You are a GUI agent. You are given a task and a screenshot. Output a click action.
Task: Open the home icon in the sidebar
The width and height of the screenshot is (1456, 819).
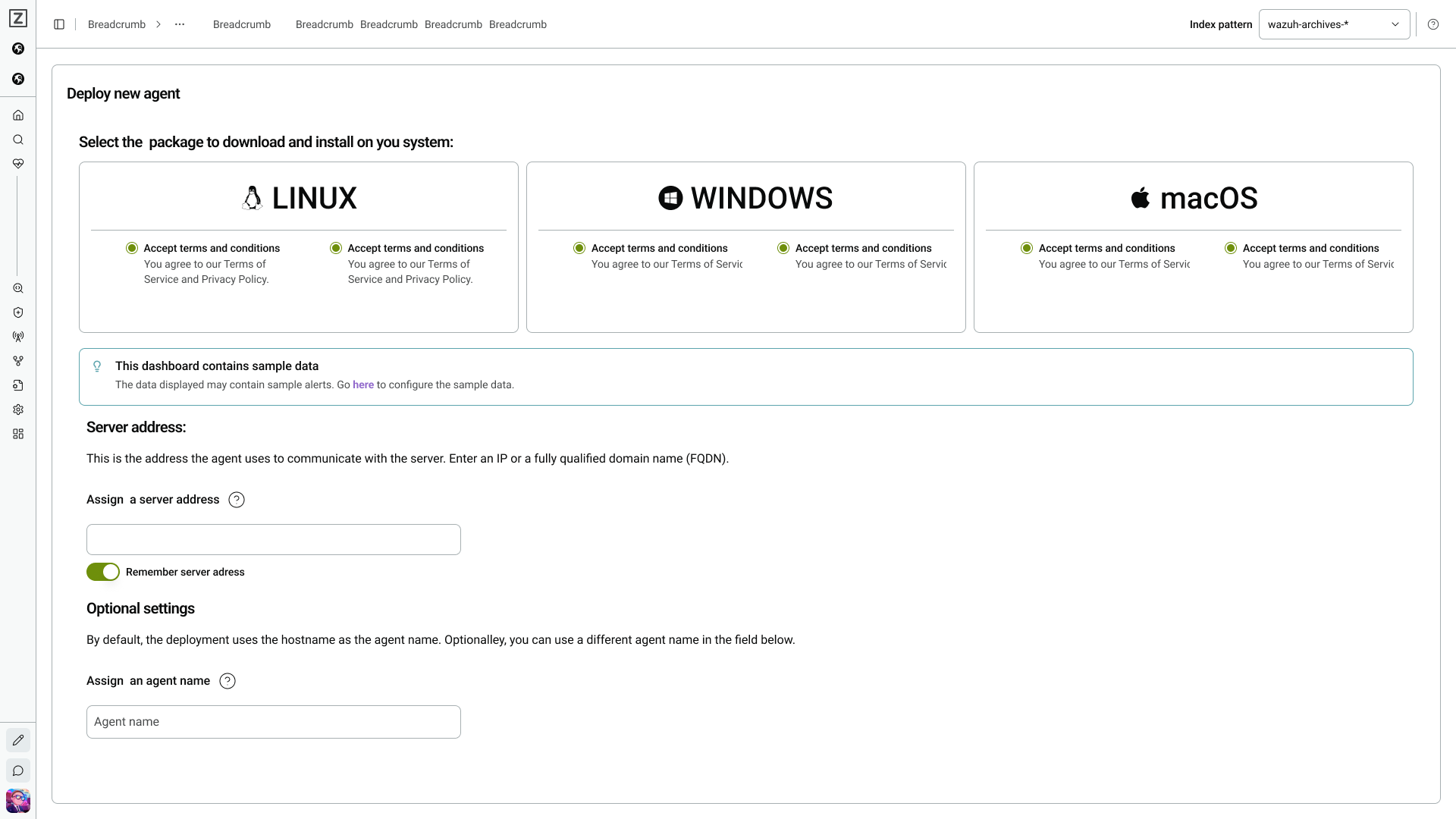(x=18, y=115)
